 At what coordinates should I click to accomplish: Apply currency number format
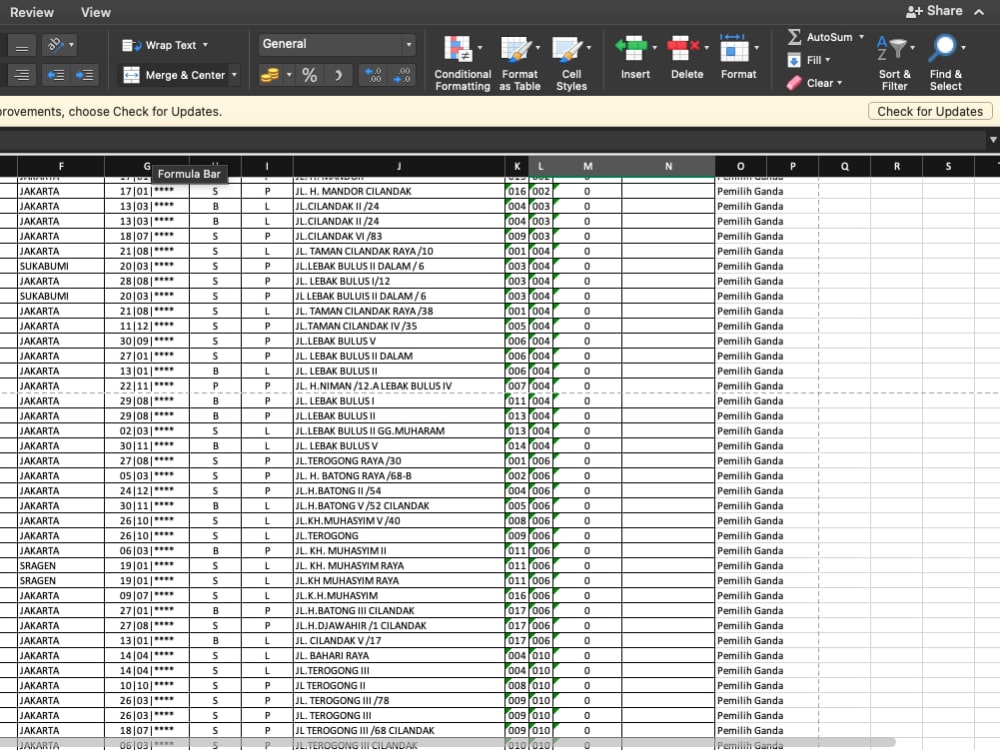point(270,75)
